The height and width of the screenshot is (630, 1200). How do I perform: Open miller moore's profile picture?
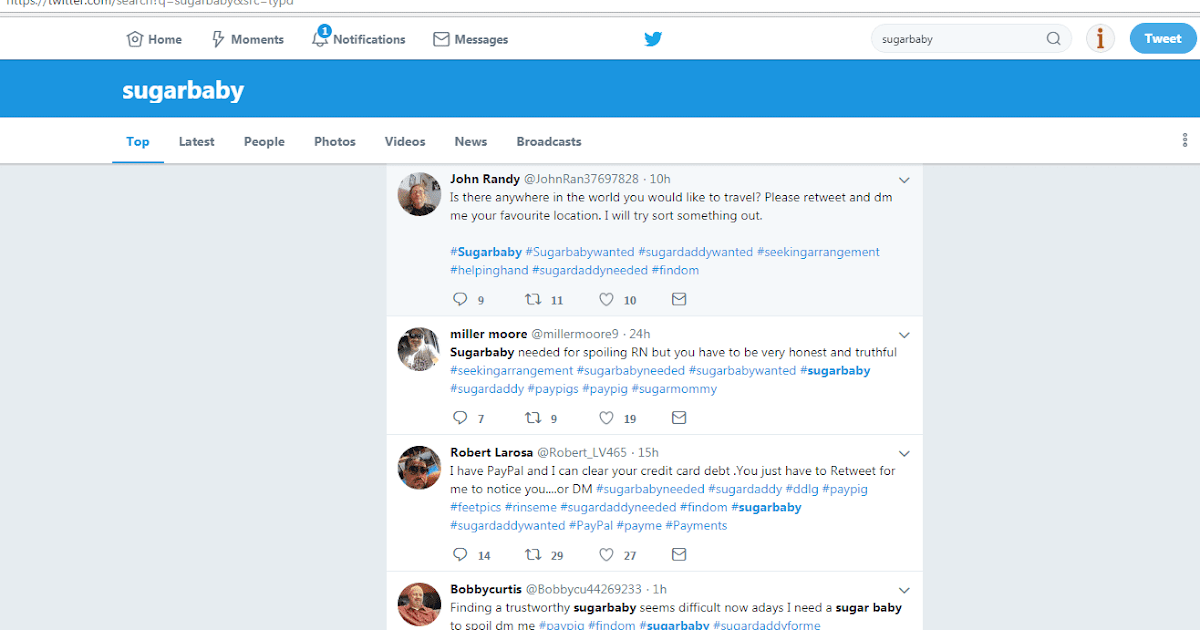[x=419, y=349]
